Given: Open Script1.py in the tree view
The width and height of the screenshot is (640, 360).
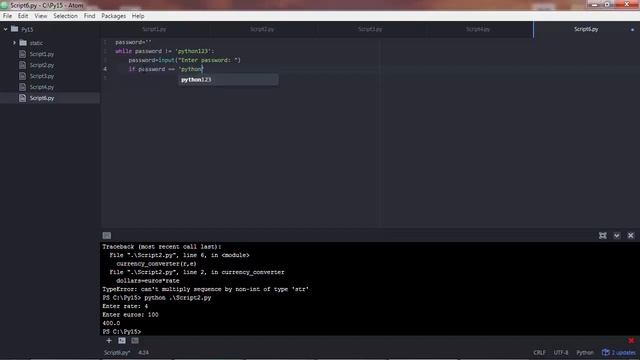Looking at the screenshot, I should [x=42, y=54].
